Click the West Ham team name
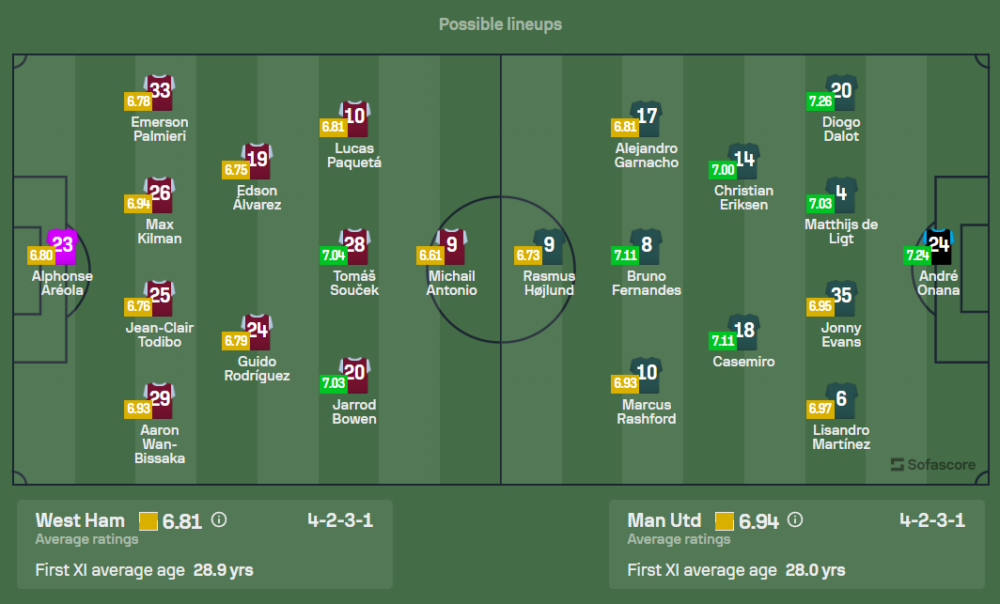The height and width of the screenshot is (604, 1000). 80,520
